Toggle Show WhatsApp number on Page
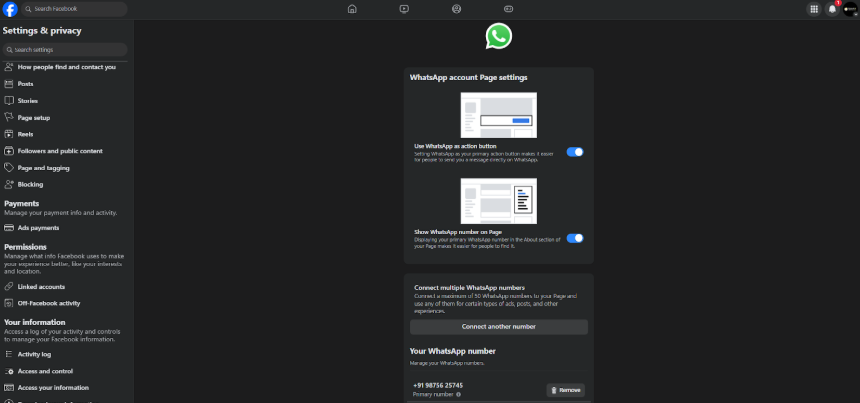The width and height of the screenshot is (860, 403). [x=575, y=238]
